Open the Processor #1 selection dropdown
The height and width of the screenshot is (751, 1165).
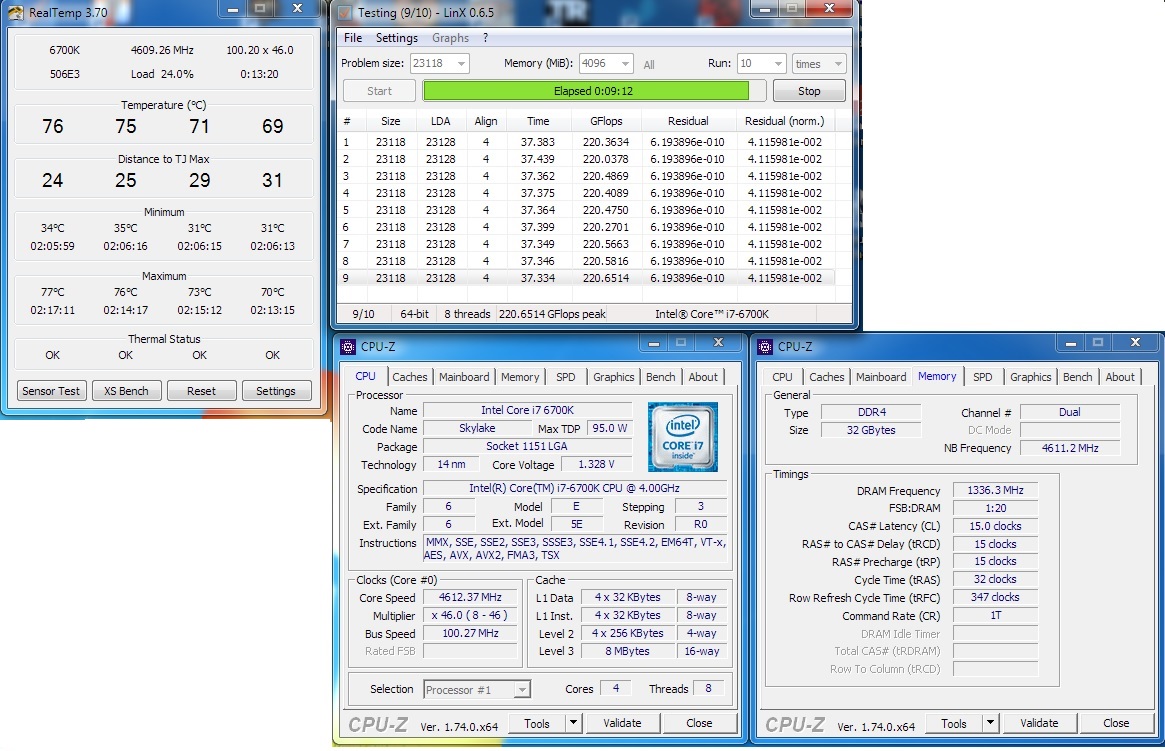coord(522,690)
